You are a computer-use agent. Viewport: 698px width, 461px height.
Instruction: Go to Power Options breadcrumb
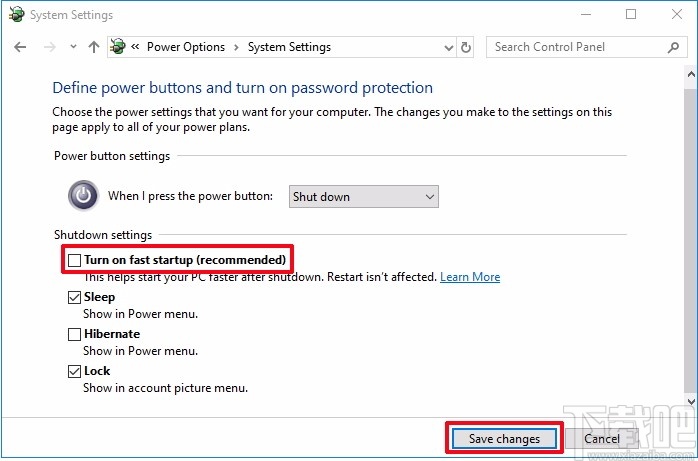(186, 47)
